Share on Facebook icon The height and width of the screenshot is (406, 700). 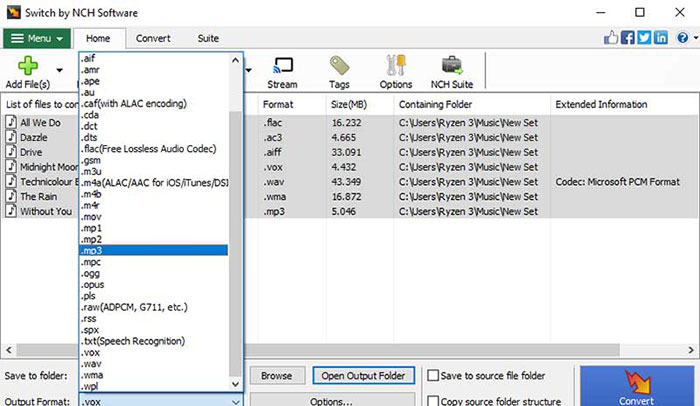[627, 38]
